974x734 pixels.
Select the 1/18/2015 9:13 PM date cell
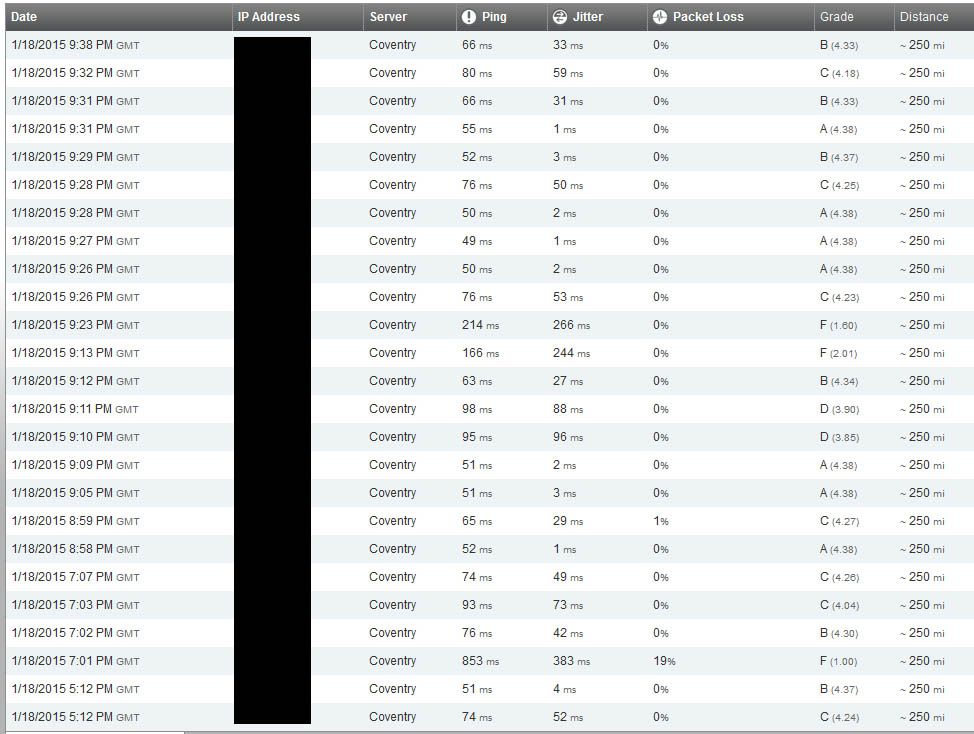tap(75, 353)
